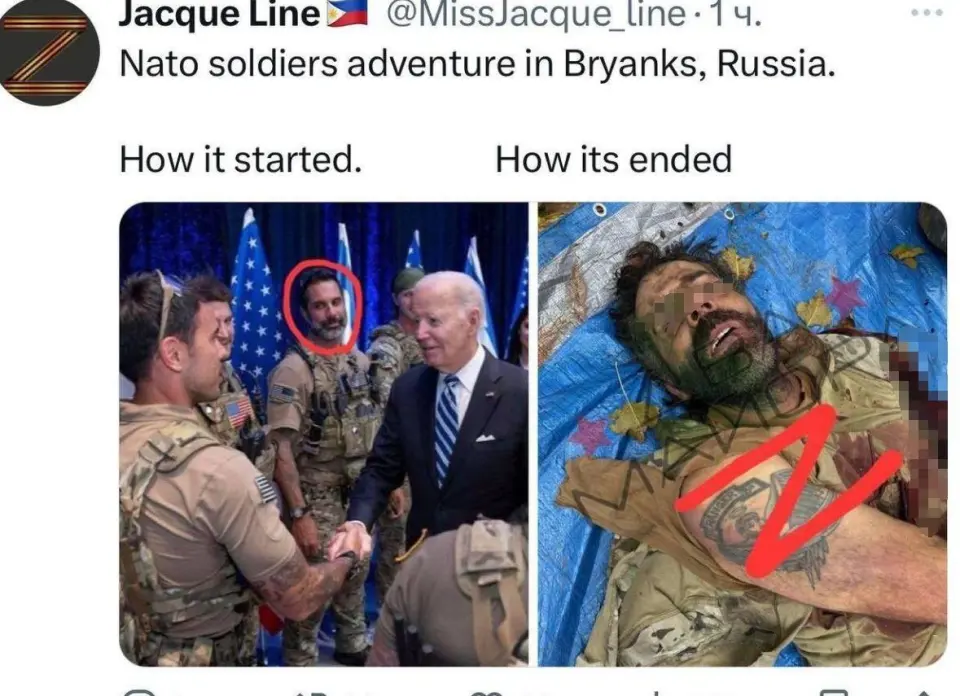Click the red Z mark on right photo

click(788, 492)
